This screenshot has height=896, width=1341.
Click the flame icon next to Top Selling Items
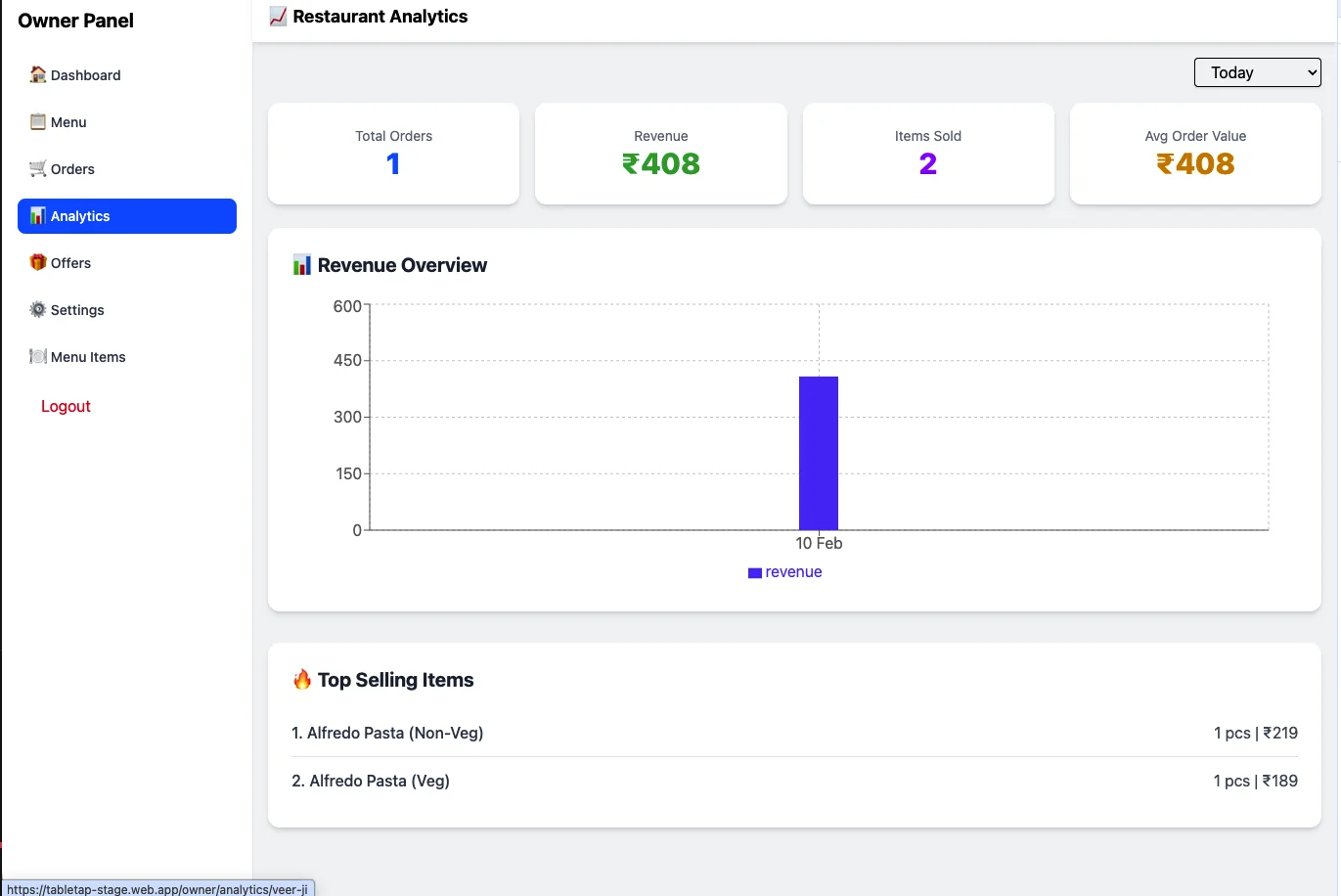point(302,679)
